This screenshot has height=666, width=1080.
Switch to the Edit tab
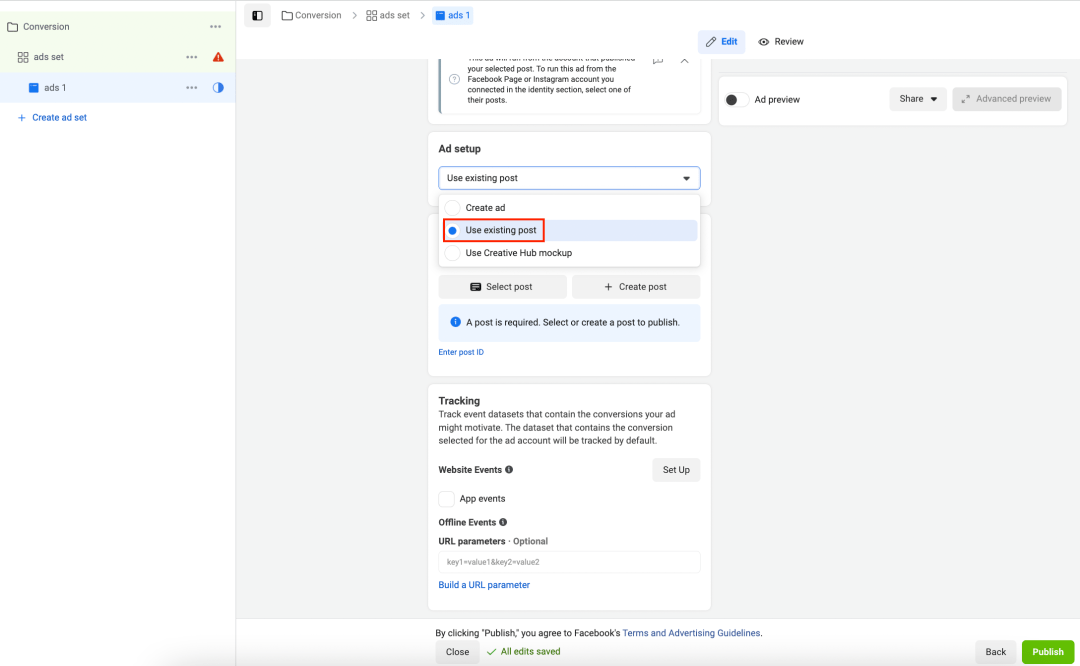click(x=721, y=42)
